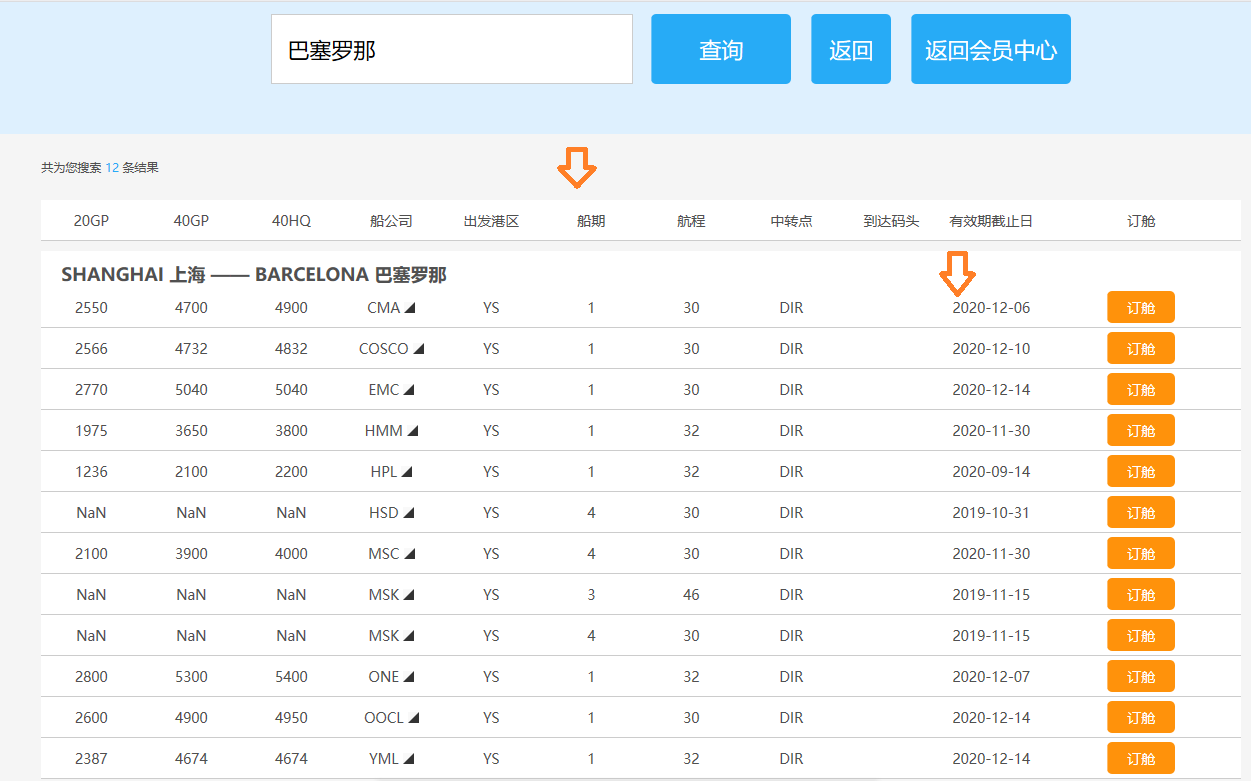Expand COSCO carrier details triangle
Viewport: 1251px width, 781px height.
pos(419,349)
